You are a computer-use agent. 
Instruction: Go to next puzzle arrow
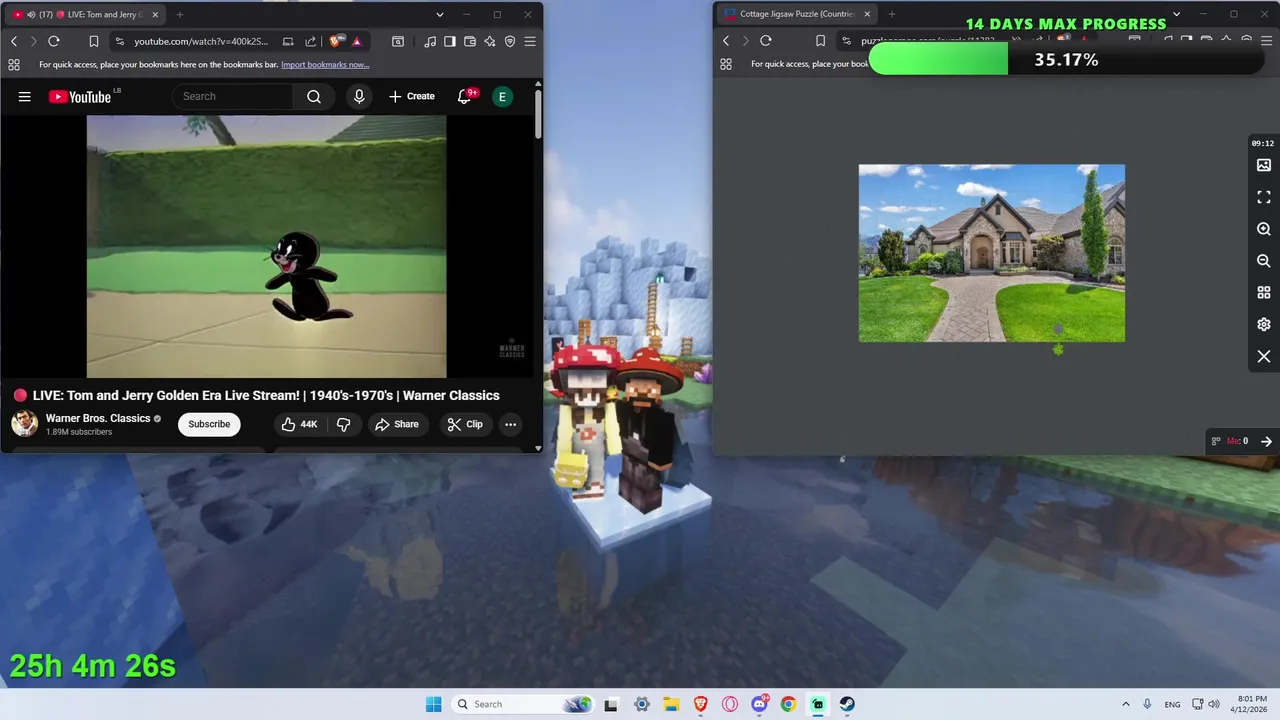pyautogui.click(x=1266, y=441)
